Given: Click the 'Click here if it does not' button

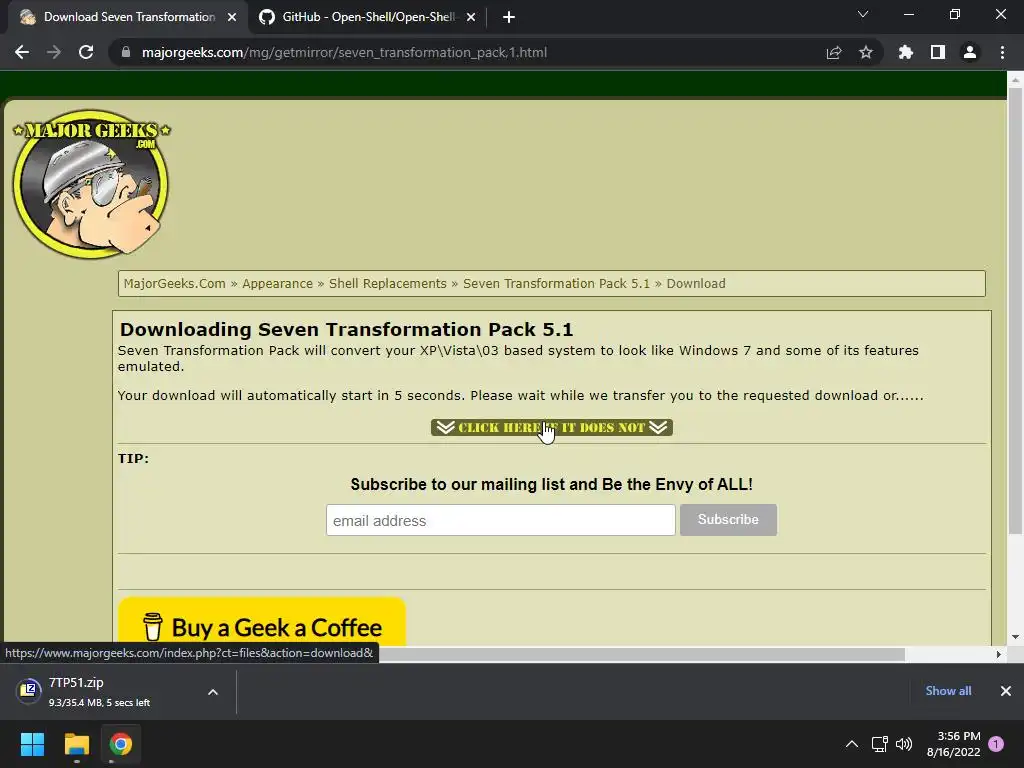Looking at the screenshot, I should coord(552,427).
